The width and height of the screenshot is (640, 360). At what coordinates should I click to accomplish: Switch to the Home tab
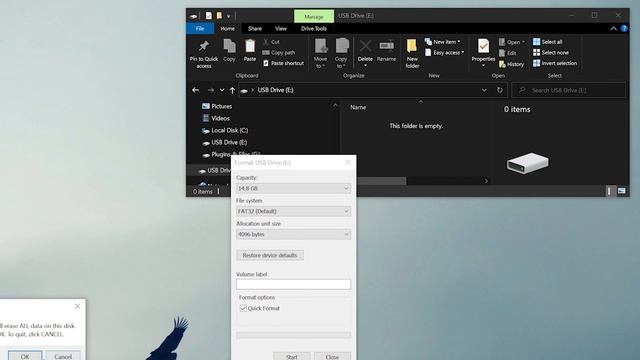[x=227, y=29]
